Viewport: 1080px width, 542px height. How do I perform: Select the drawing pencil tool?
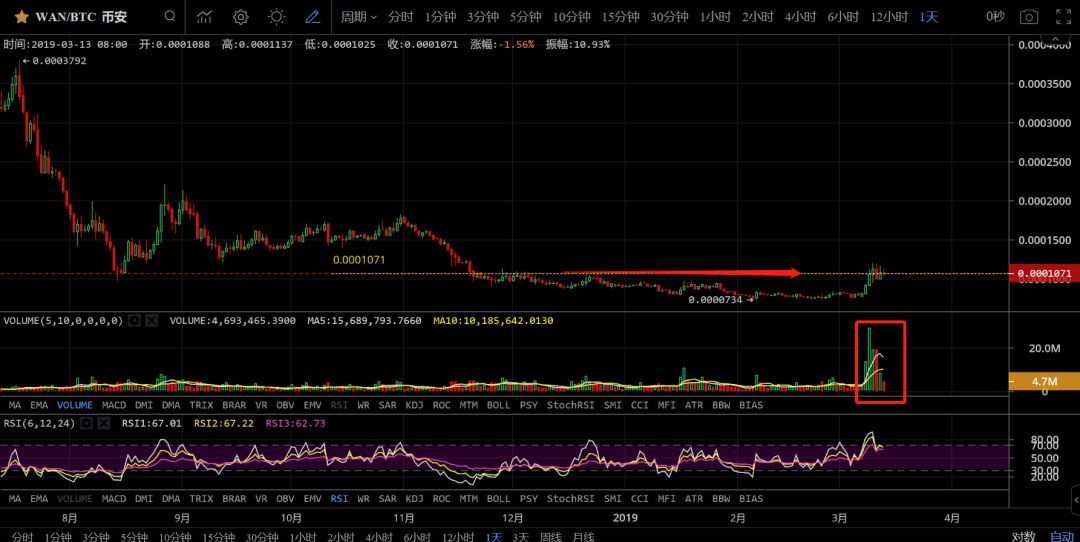[312, 17]
